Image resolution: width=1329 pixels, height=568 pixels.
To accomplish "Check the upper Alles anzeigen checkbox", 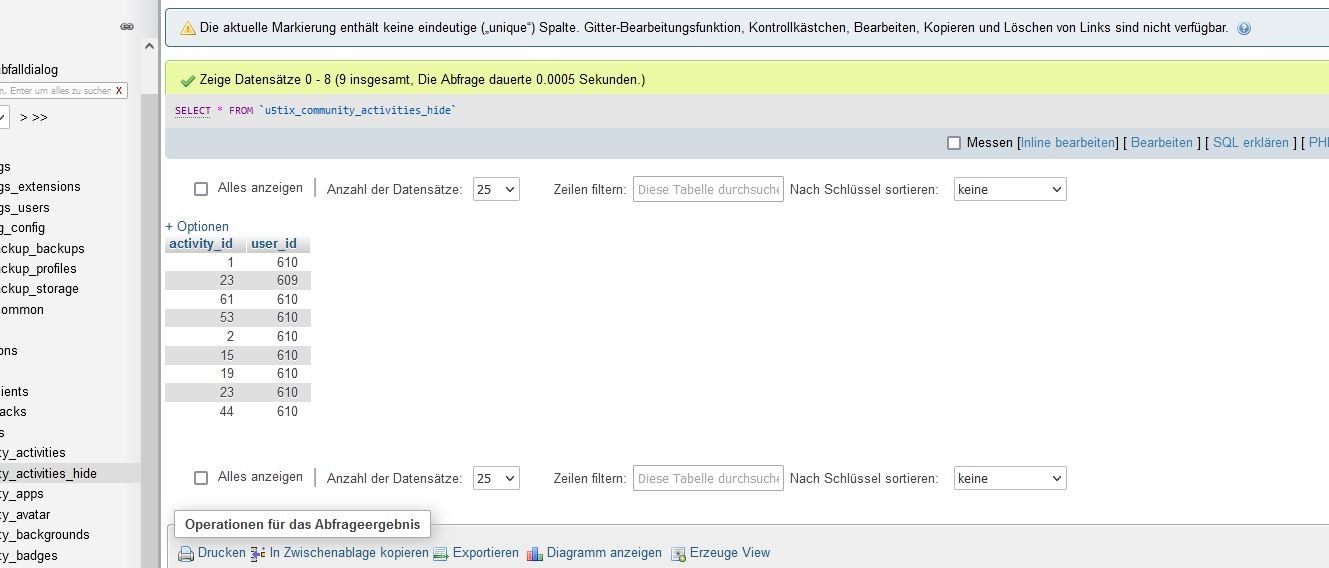I will click(x=201, y=189).
